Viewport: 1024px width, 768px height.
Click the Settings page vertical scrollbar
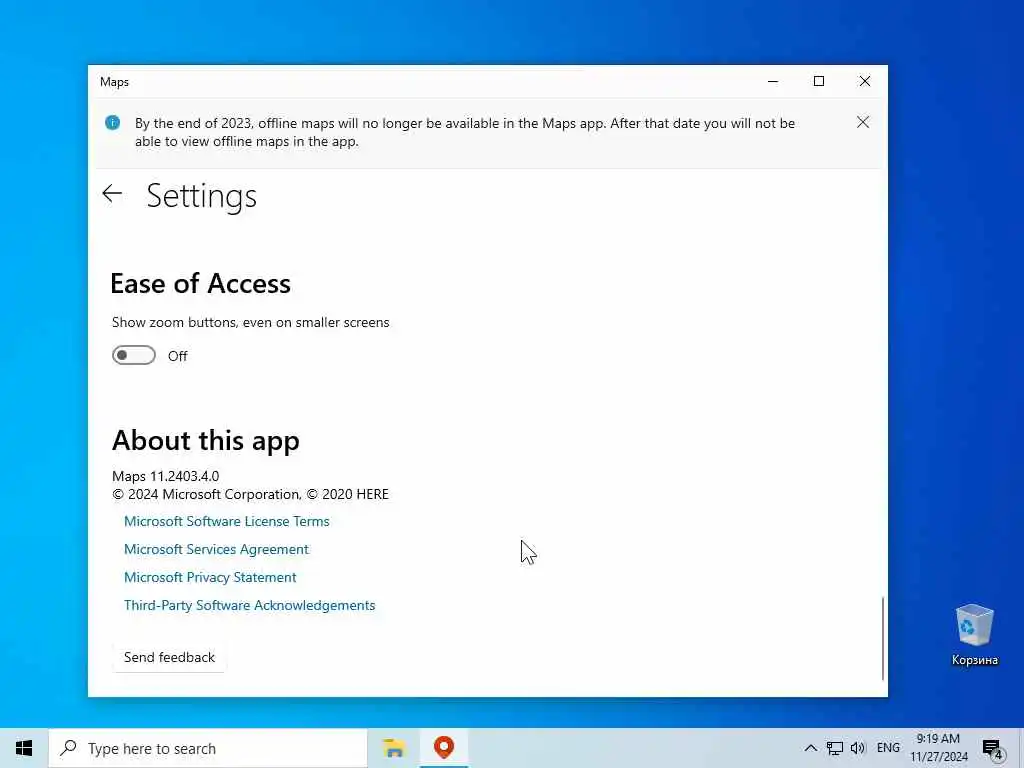(883, 637)
